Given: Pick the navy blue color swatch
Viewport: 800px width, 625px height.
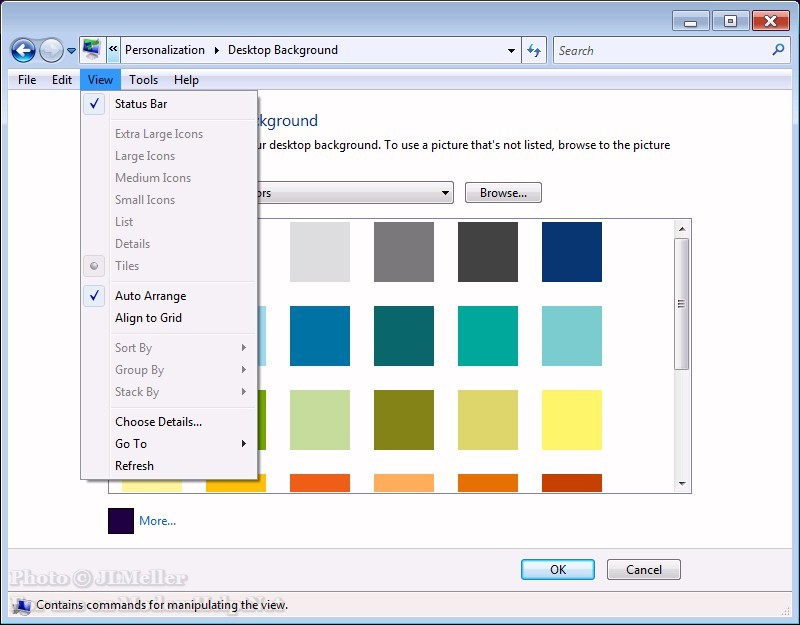Looking at the screenshot, I should coord(572,252).
